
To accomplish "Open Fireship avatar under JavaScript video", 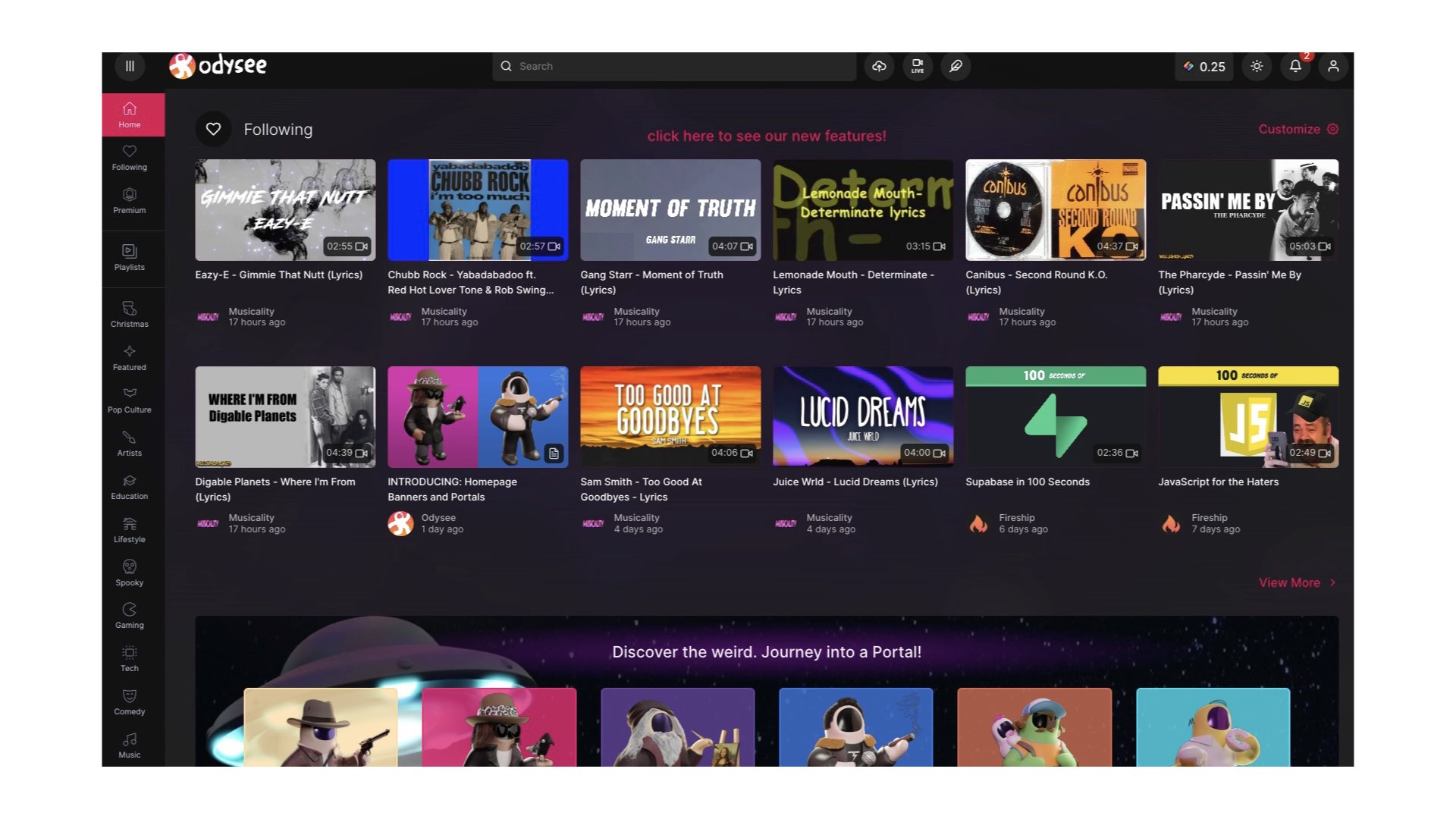I will tap(1171, 523).
